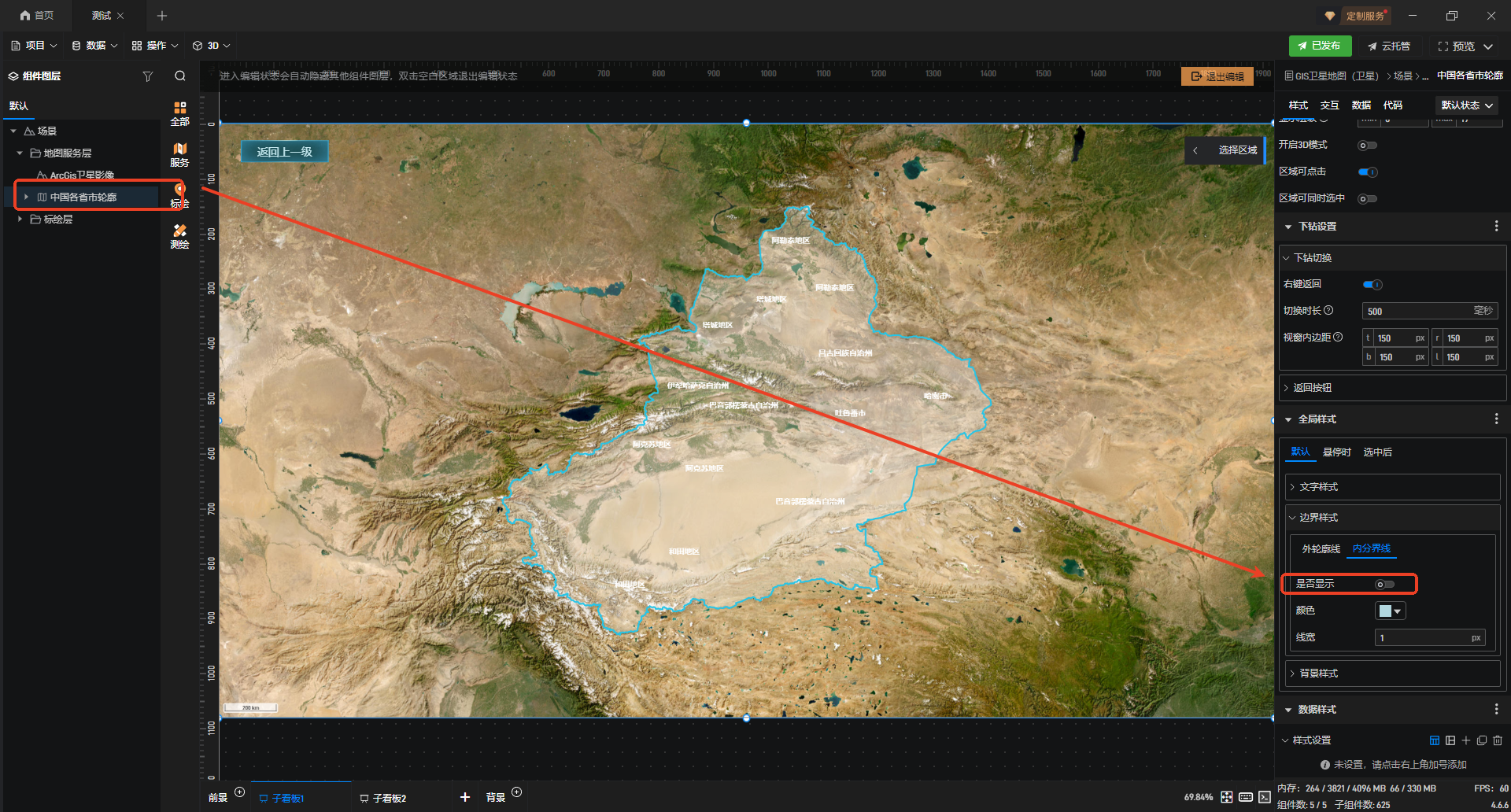Click plus icon to add data style
Screen dimensions: 1511x812
[x=1466, y=740]
